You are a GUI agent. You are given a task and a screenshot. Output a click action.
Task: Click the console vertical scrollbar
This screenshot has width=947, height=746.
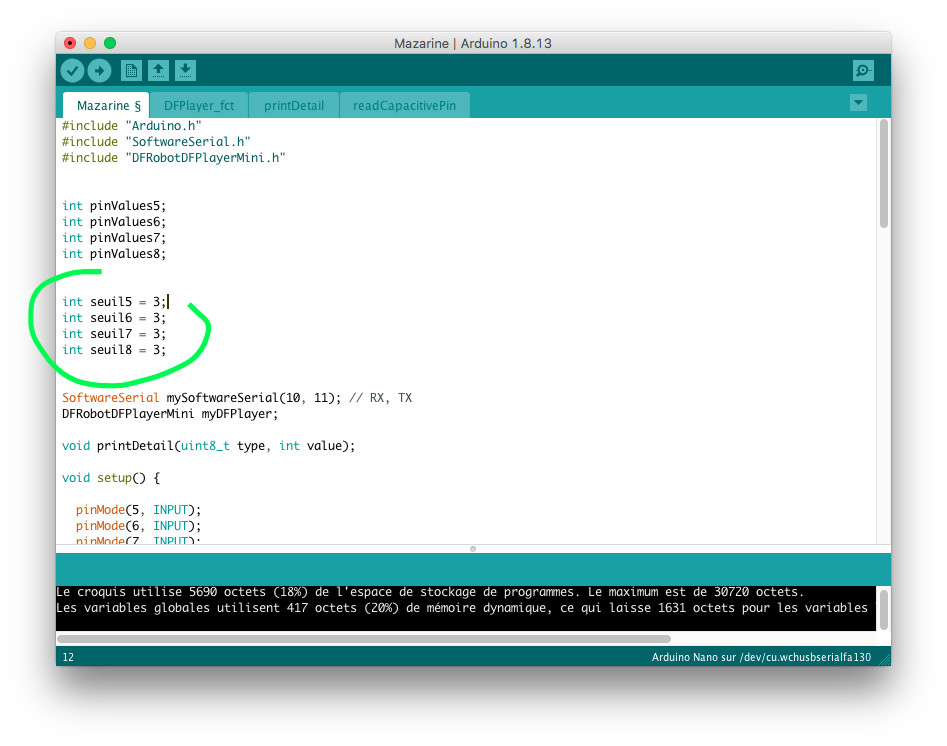click(883, 608)
